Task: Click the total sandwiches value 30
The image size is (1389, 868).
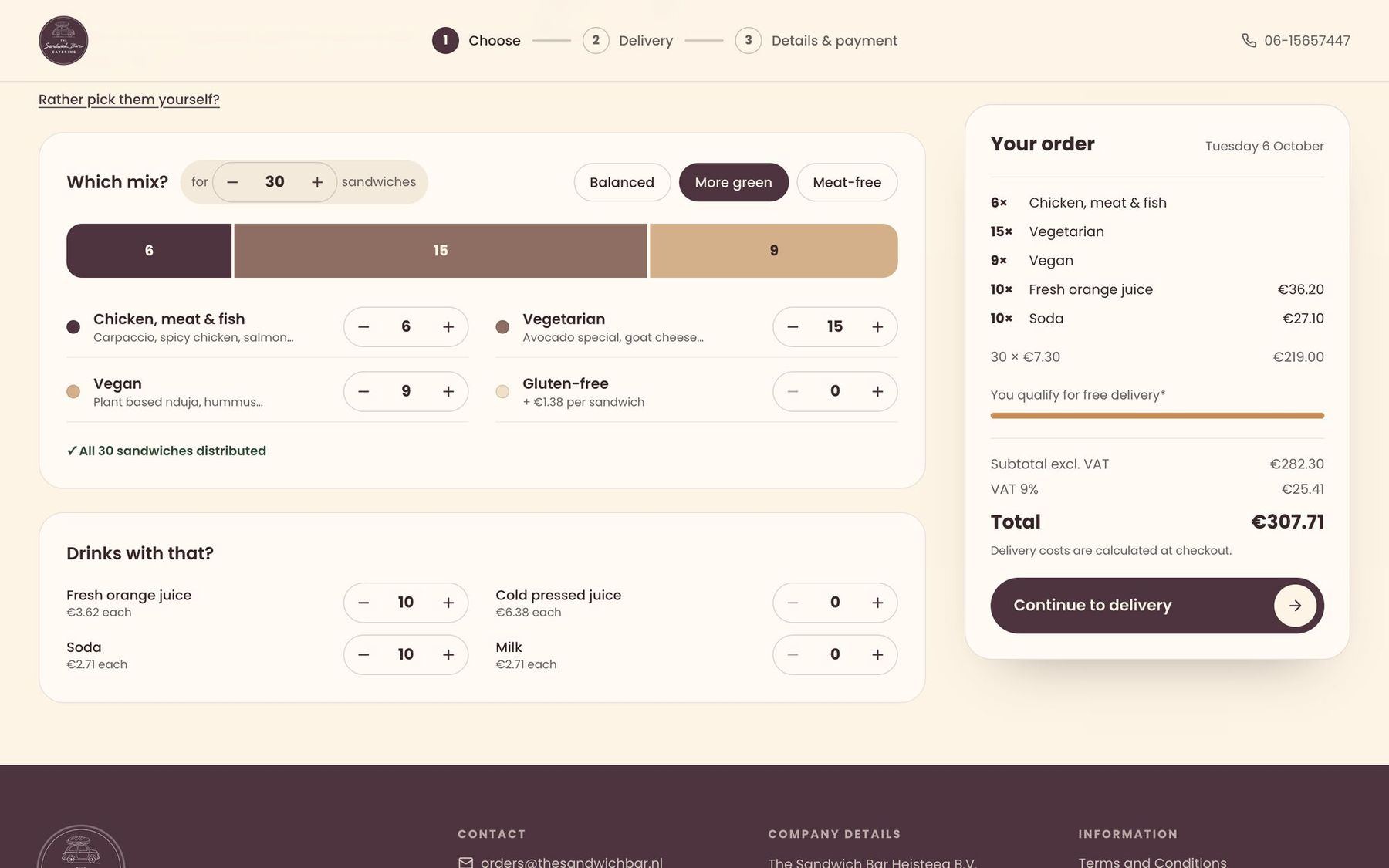Action: pos(275,182)
